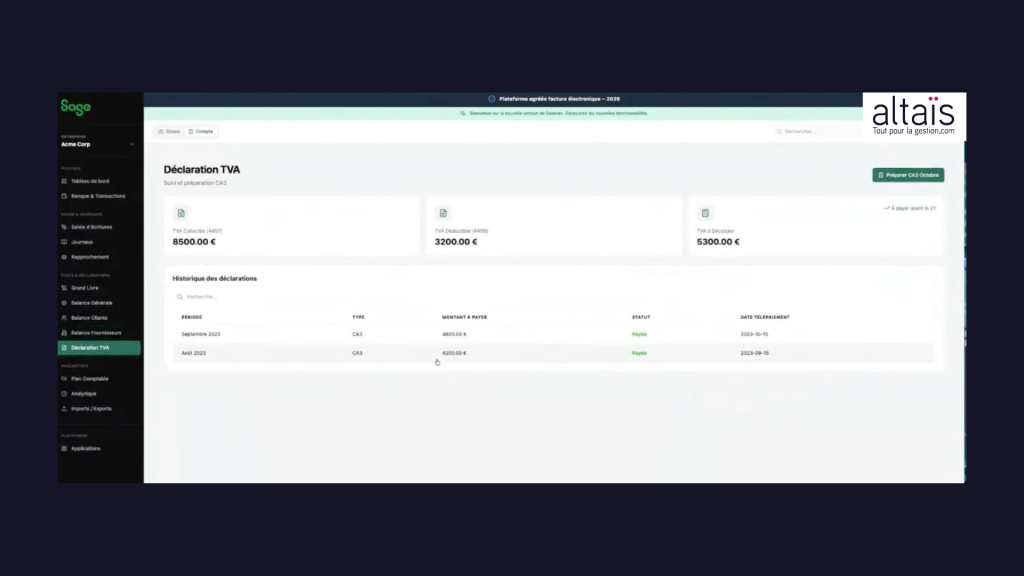Click the CA3 type cell for Août 2023

point(357,353)
